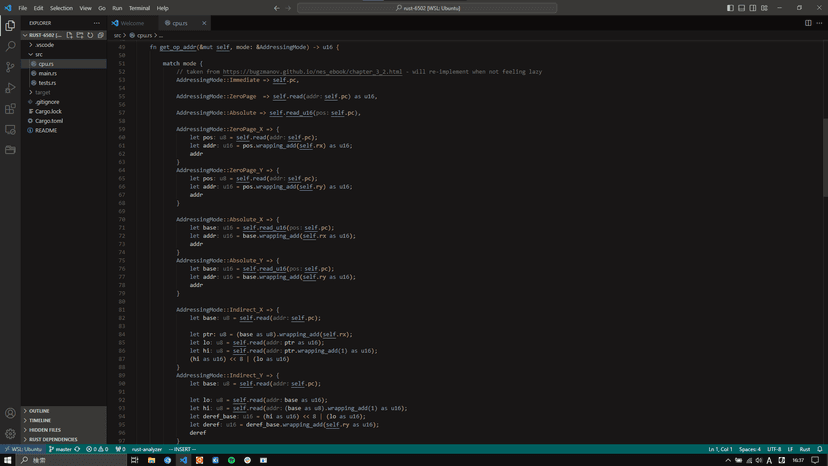The image size is (828, 466).
Task: Open the Terminal menu
Action: (139, 8)
